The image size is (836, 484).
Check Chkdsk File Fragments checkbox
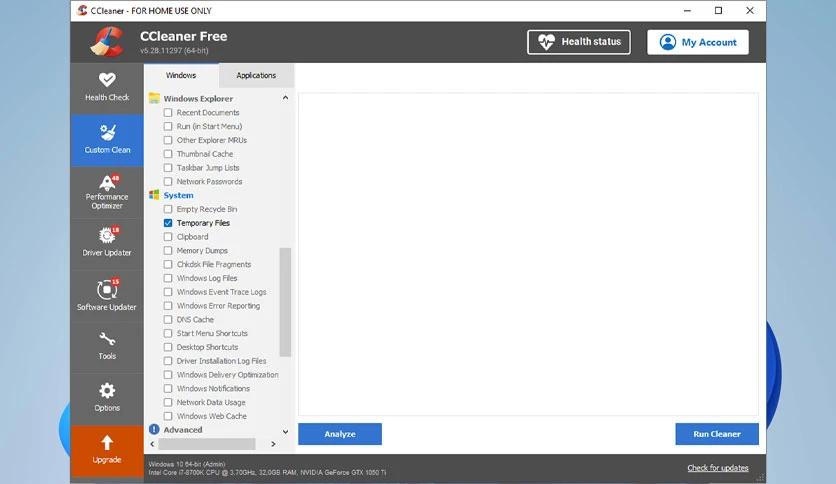point(168,264)
